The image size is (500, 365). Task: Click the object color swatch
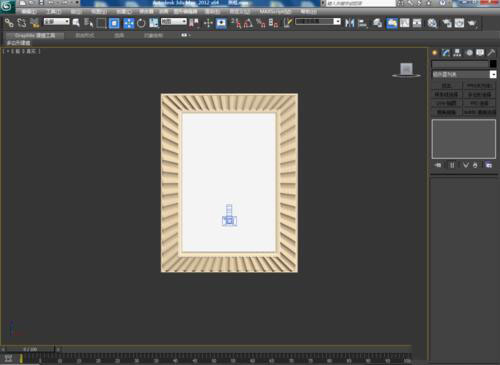[x=493, y=64]
